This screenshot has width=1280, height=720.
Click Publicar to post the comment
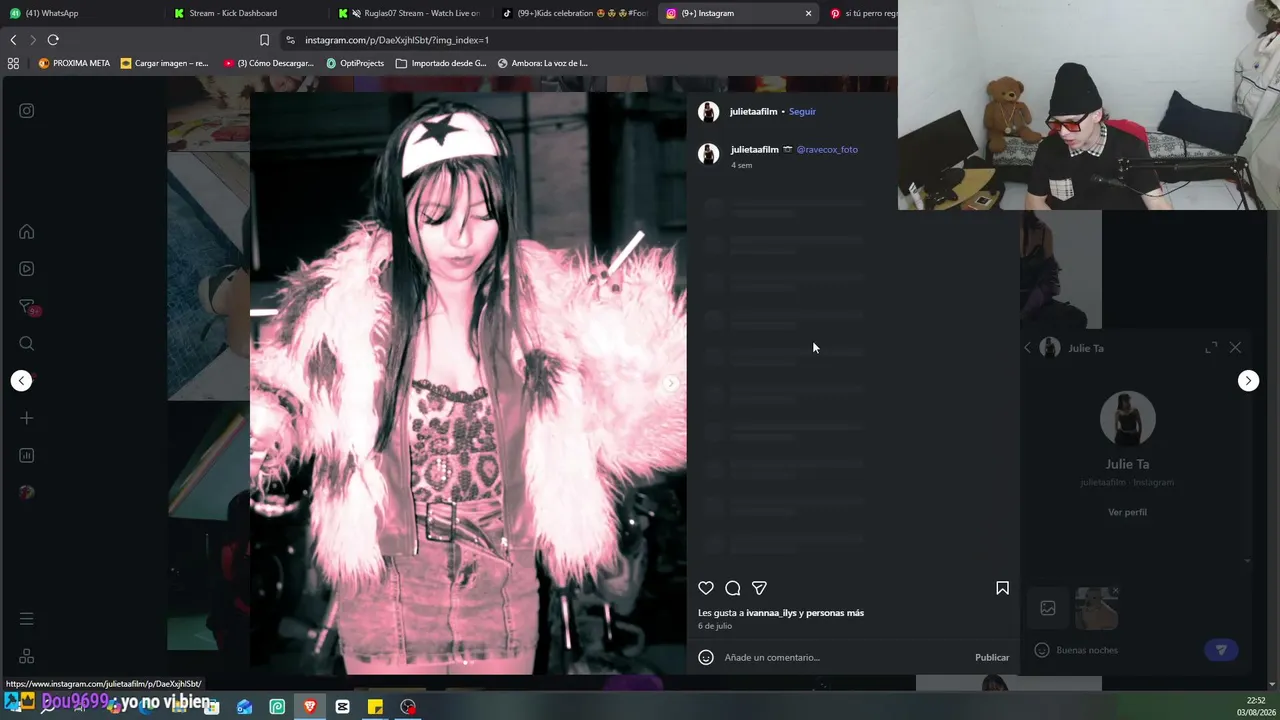coord(992,657)
